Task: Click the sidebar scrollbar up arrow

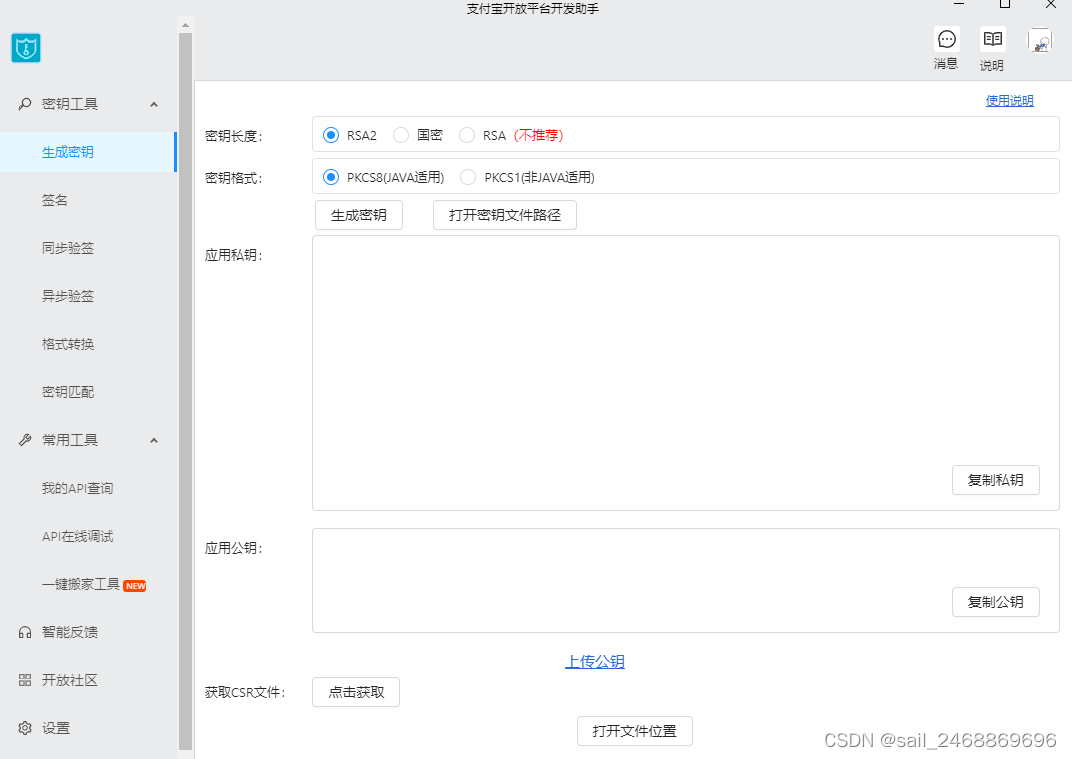Action: click(x=185, y=25)
